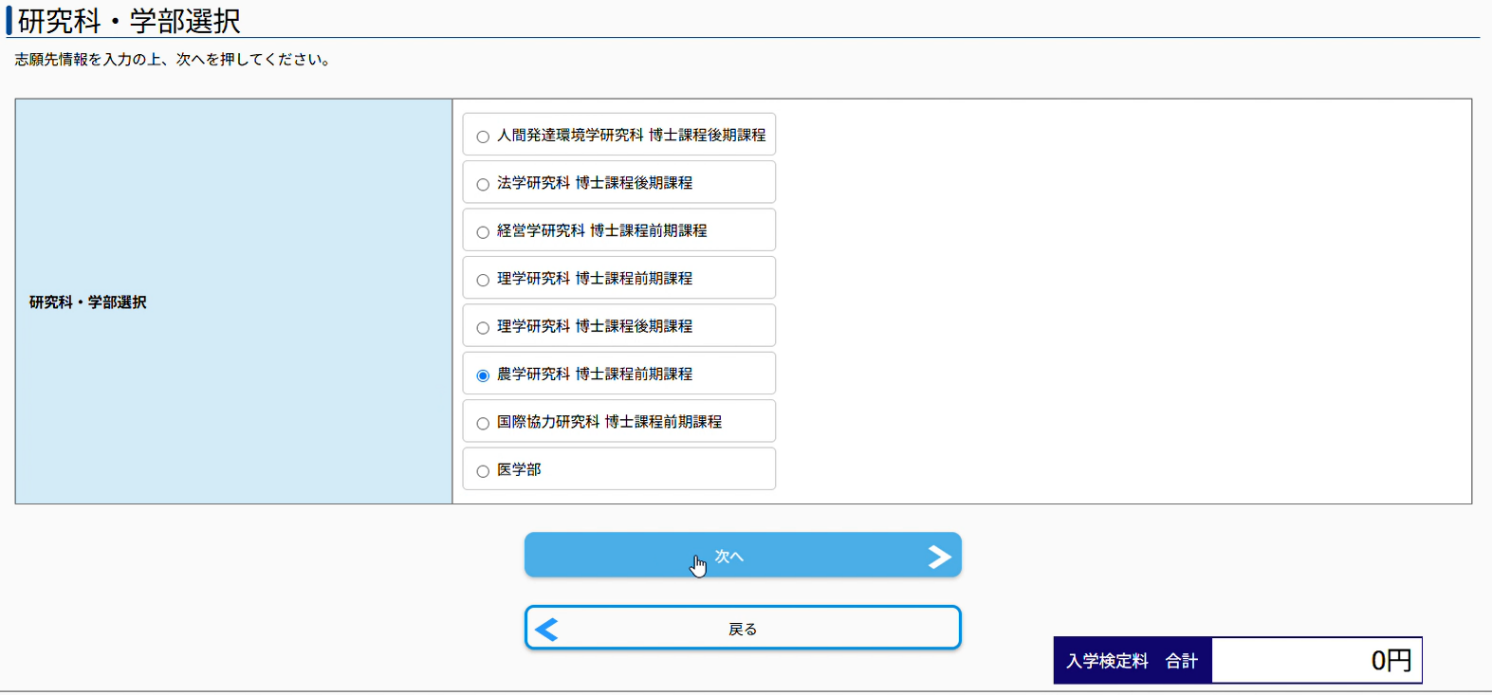This screenshot has width=1492, height=695.
Task: Click the selected 農学研究科 radio circle
Action: (x=483, y=376)
